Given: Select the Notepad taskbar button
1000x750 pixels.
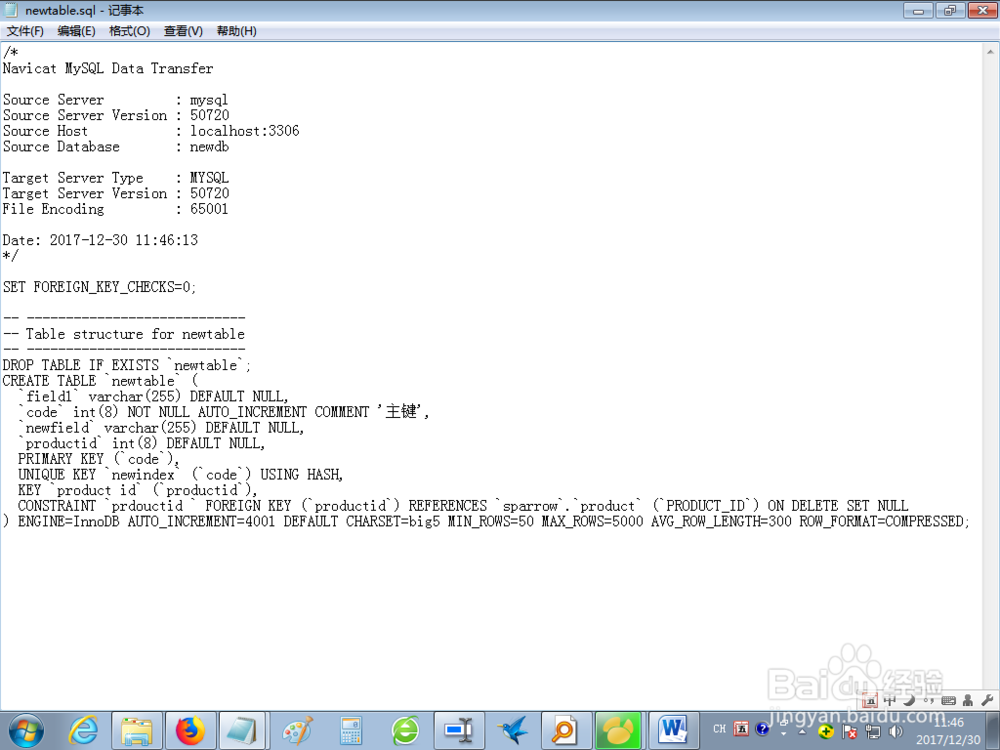Looking at the screenshot, I should pyautogui.click(x=242, y=731).
